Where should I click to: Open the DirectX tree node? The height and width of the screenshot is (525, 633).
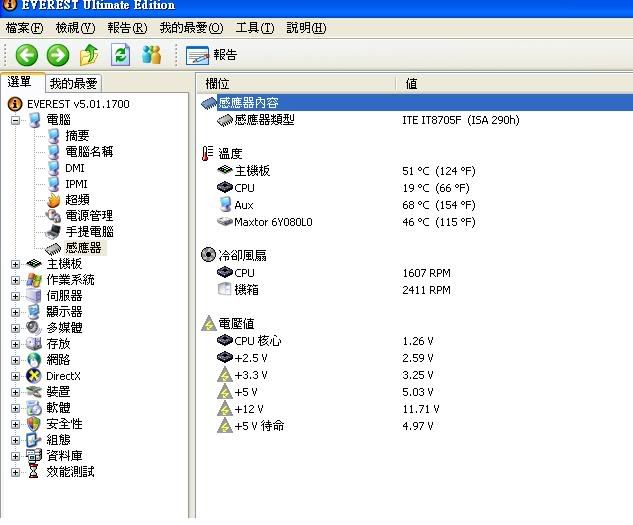(62, 376)
